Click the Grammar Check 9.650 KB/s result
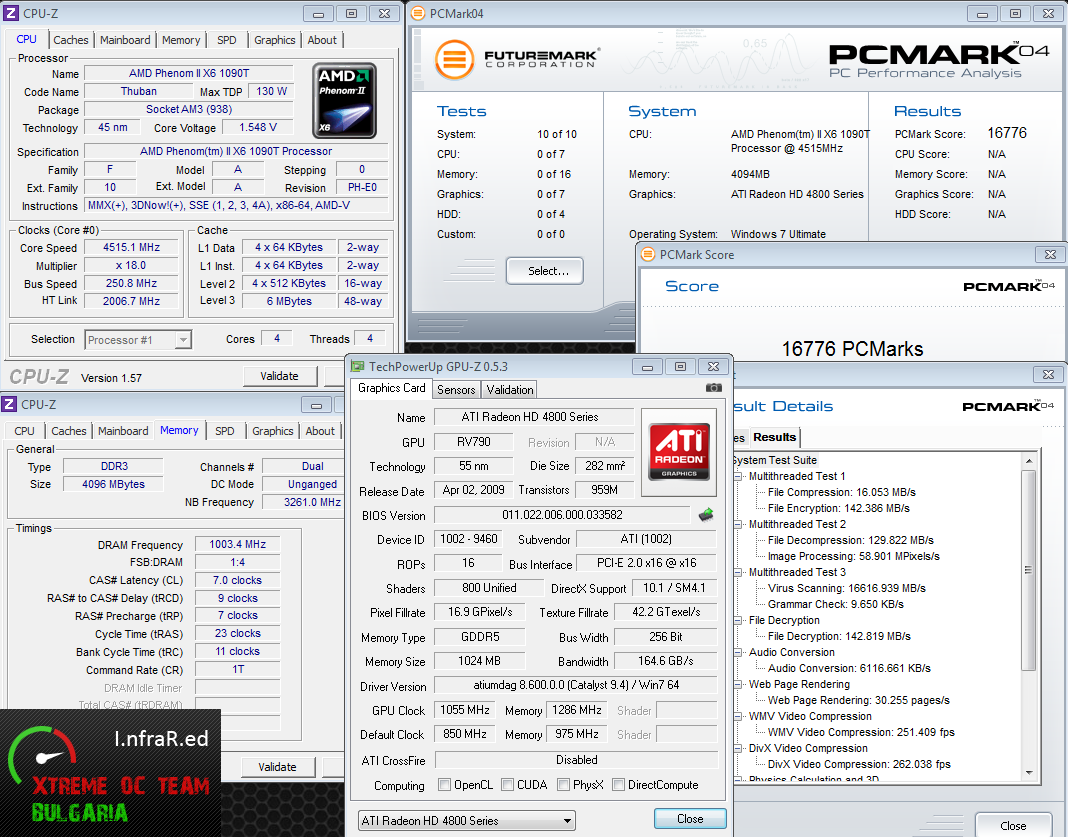The width and height of the screenshot is (1068, 837). pyautogui.click(x=836, y=604)
